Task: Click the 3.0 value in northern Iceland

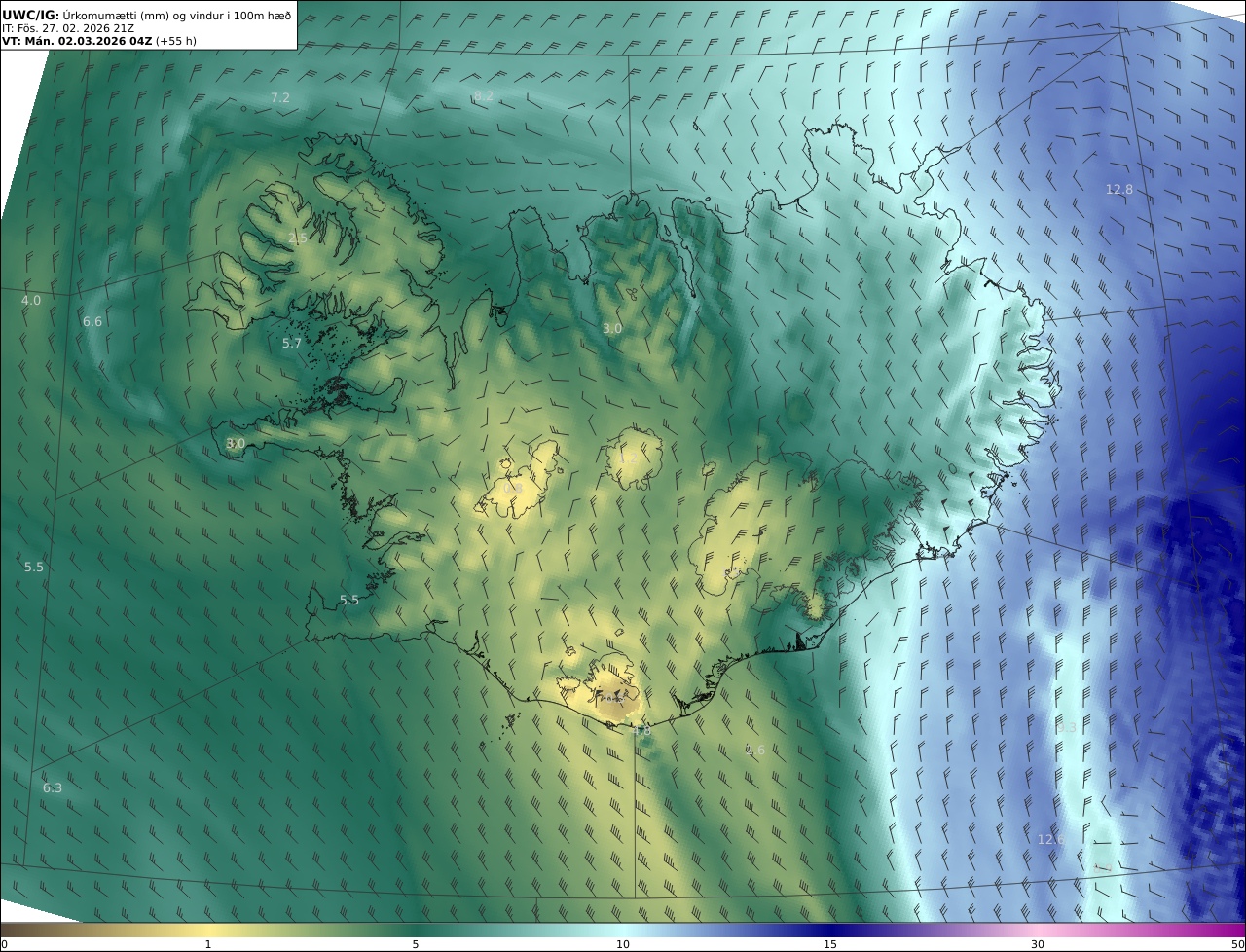Action: pos(612,329)
